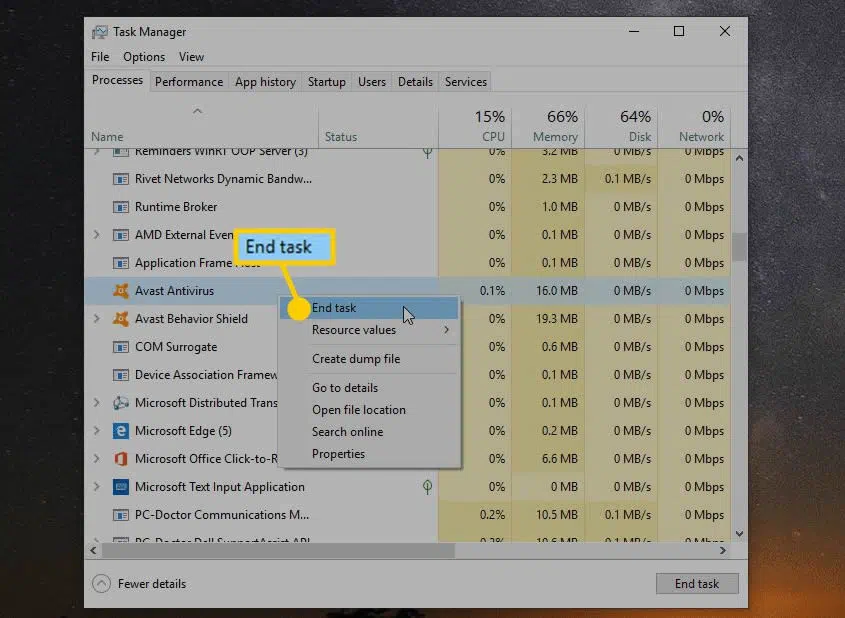The height and width of the screenshot is (618, 845).
Task: Click the 19.3 MB memory value
Action: pos(557,319)
